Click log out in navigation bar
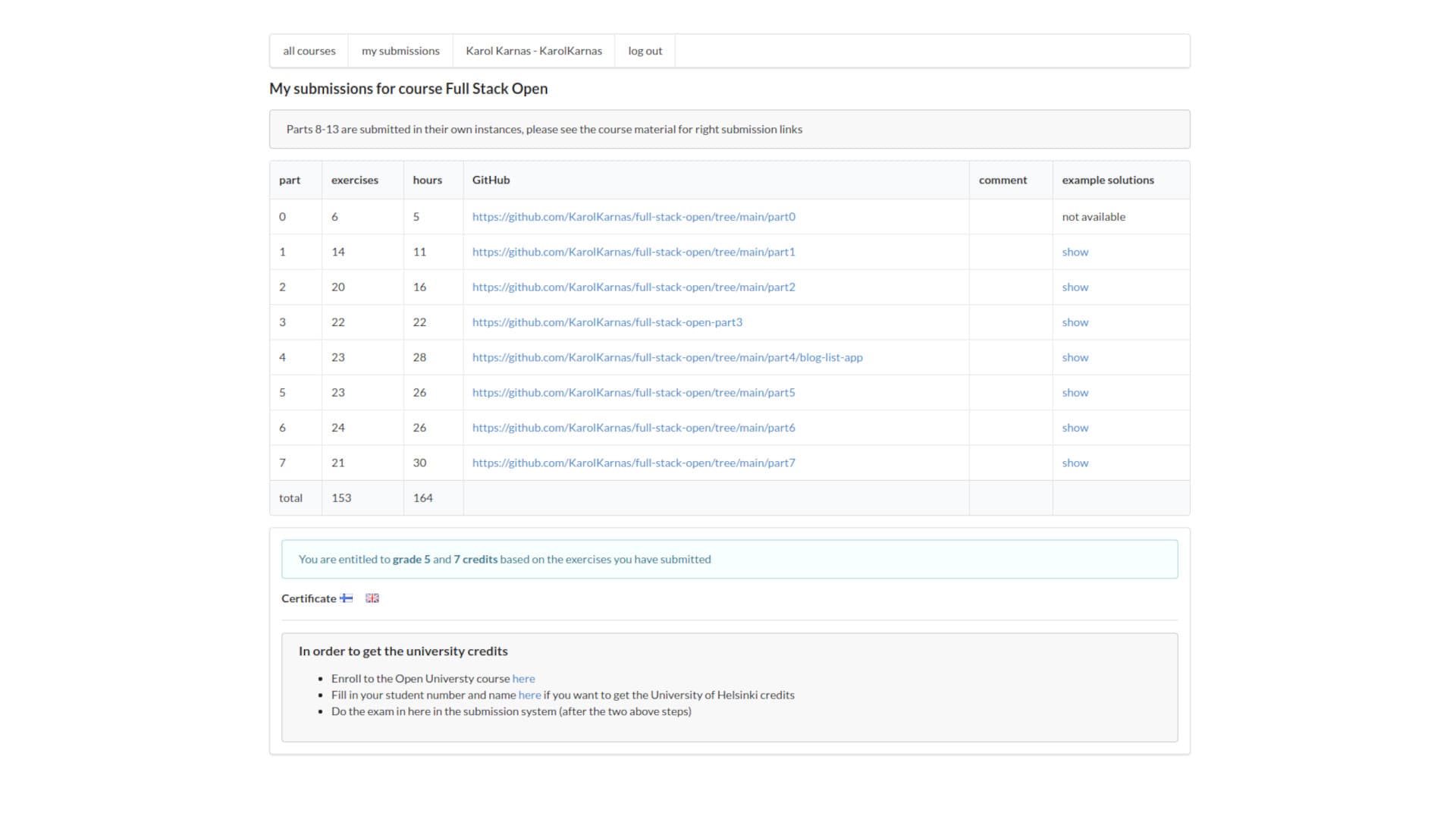Image resolution: width=1456 pixels, height=819 pixels. (x=645, y=51)
